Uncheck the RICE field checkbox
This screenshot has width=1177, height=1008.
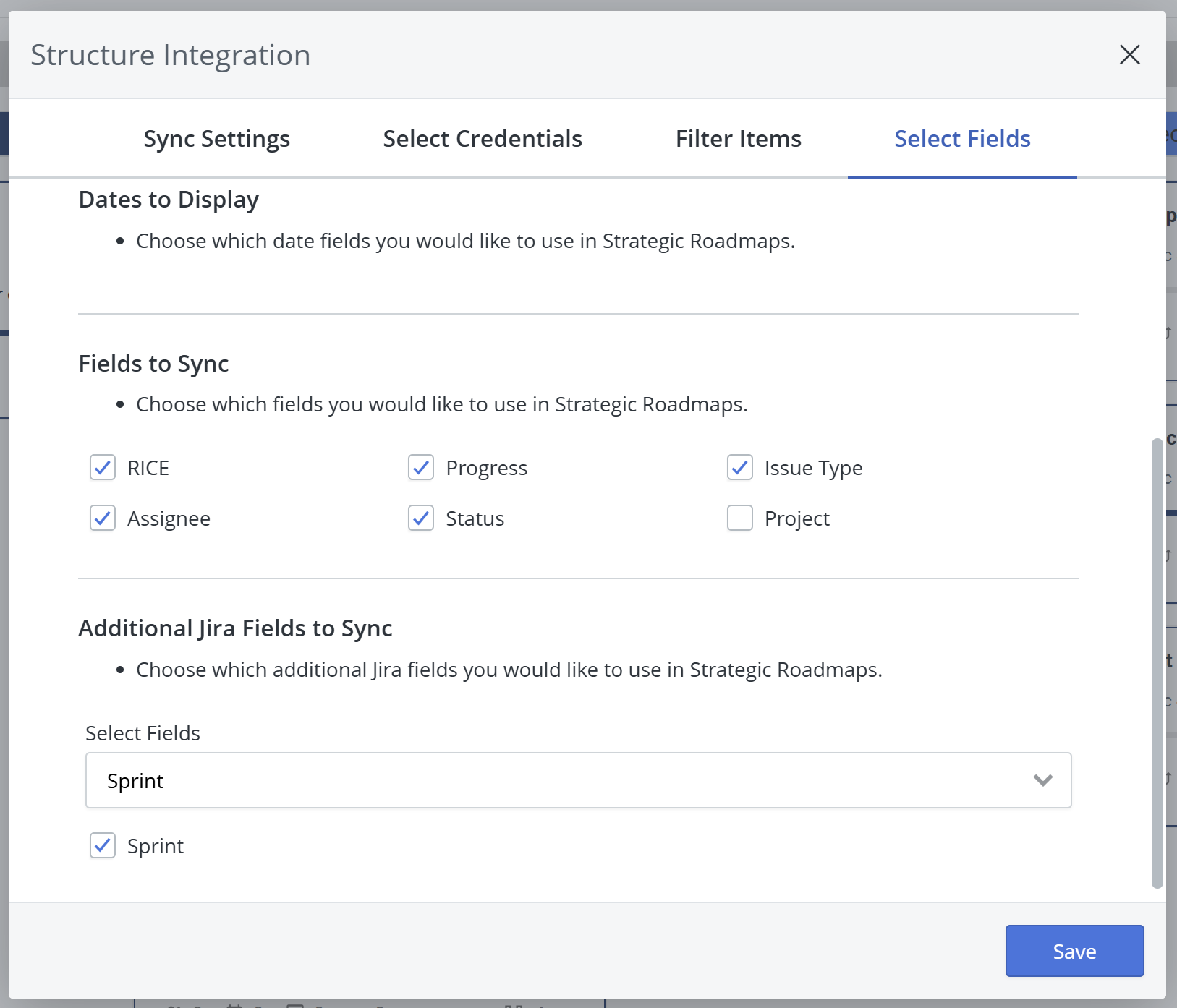tap(103, 468)
